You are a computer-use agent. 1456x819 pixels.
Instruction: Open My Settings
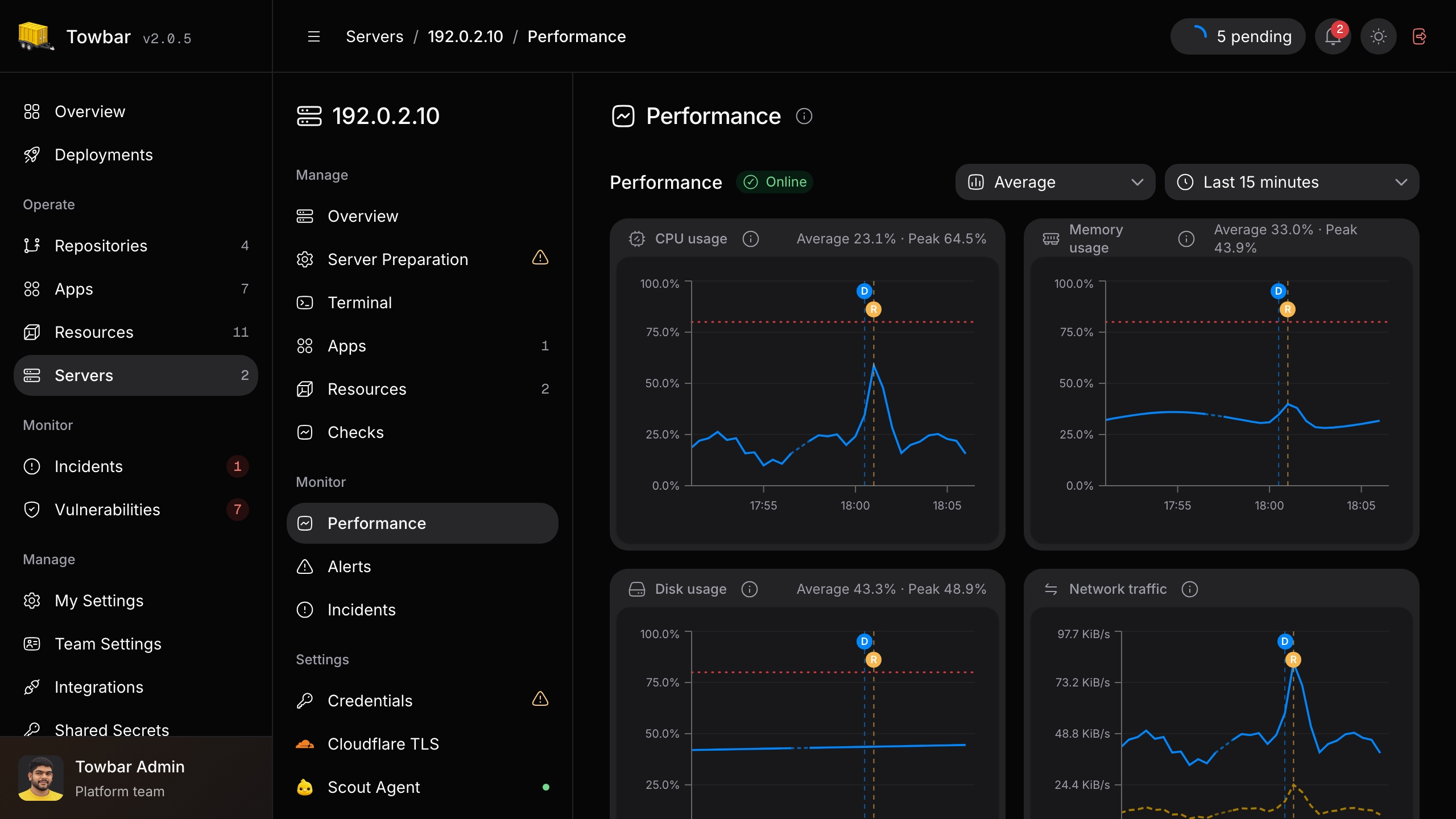tap(136, 601)
